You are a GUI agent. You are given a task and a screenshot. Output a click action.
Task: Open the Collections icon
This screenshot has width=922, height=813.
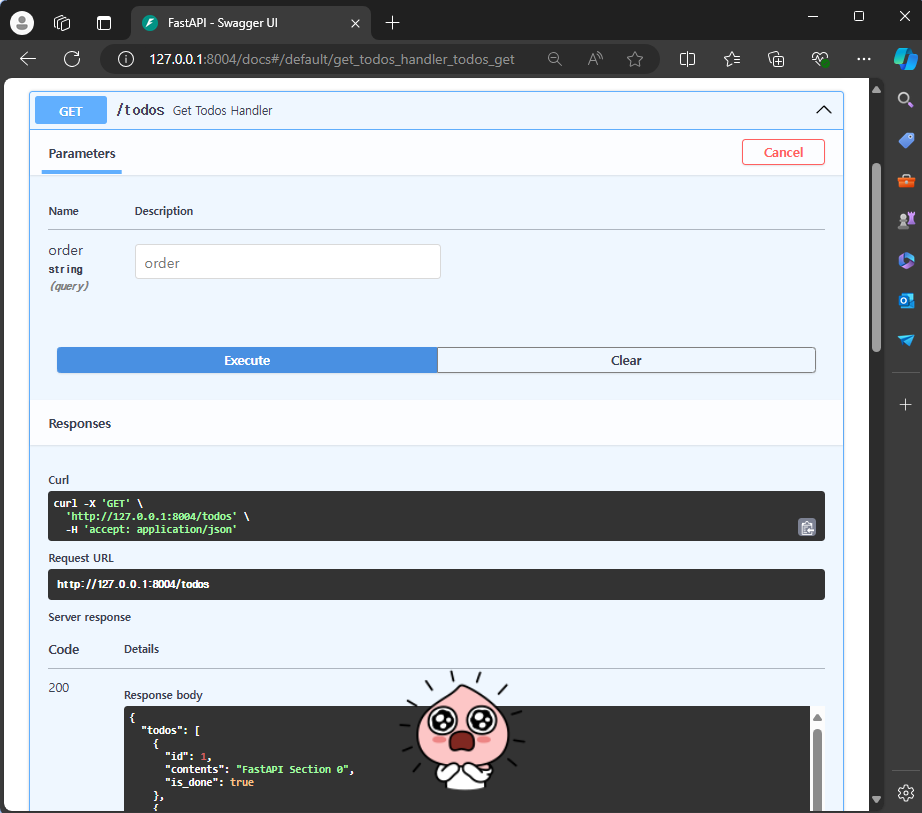click(x=776, y=59)
